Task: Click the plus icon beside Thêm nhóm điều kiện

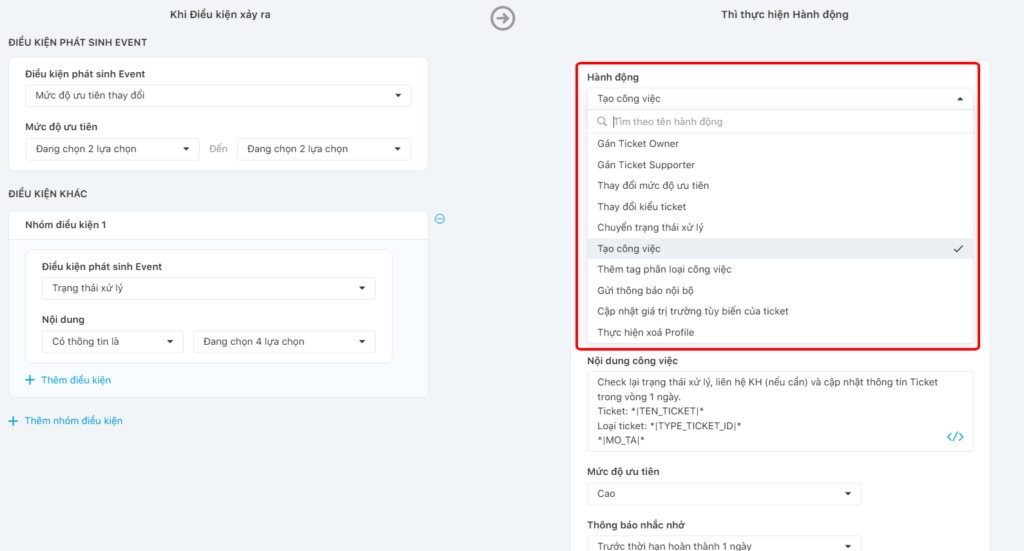Action: 13,421
